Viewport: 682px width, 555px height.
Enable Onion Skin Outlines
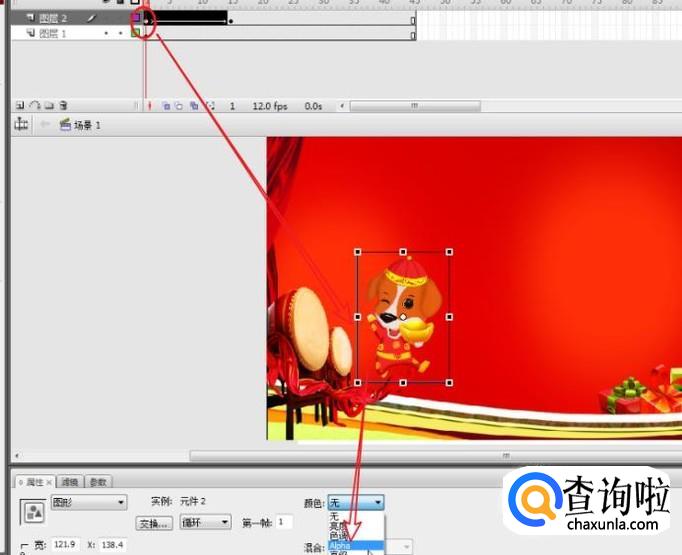(179, 106)
